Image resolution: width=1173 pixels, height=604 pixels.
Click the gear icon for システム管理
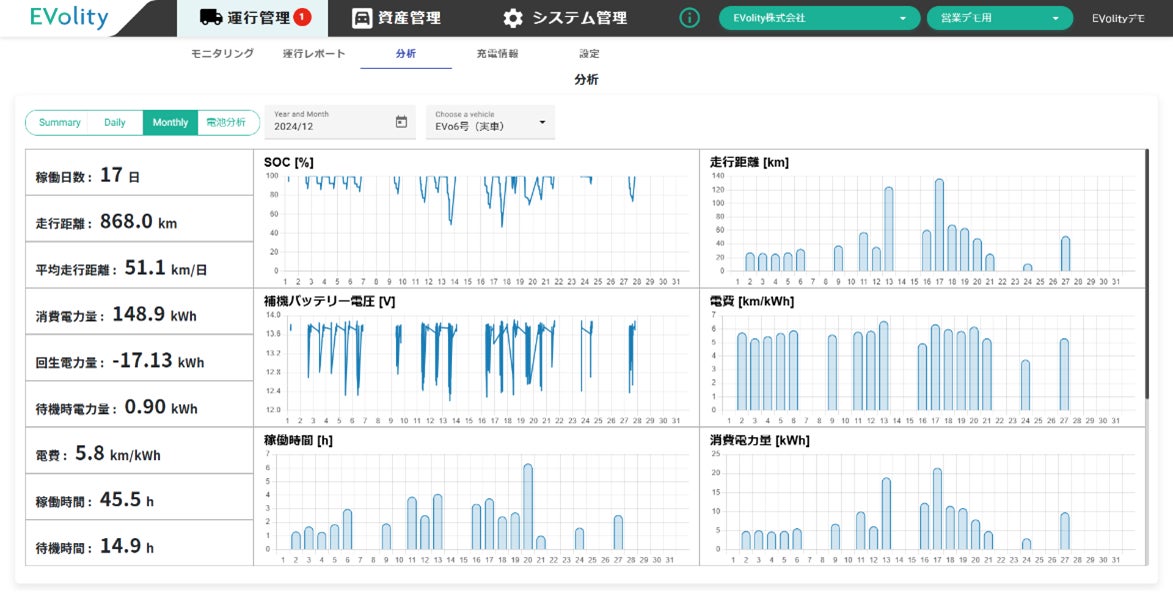pos(513,18)
